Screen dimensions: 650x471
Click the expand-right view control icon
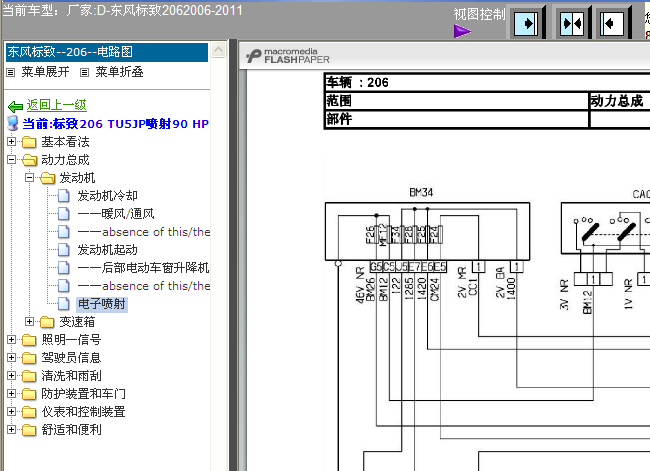(526, 23)
